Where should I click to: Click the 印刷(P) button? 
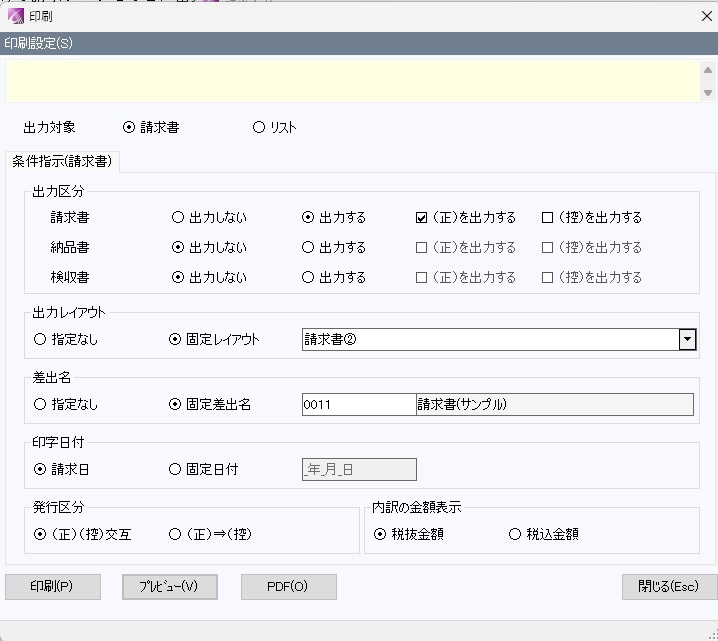pyautogui.click(x=53, y=587)
